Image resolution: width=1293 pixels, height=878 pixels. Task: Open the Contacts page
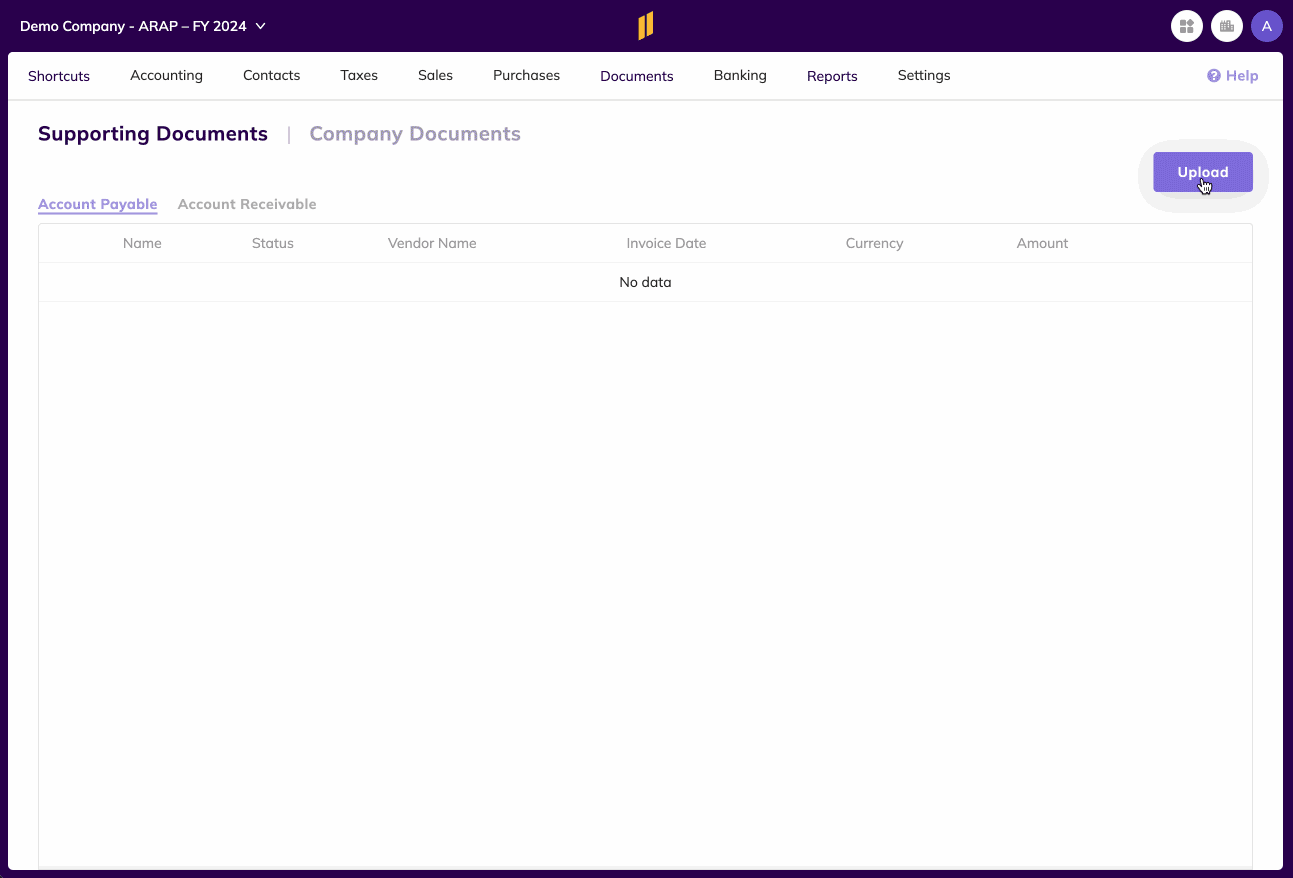271,75
